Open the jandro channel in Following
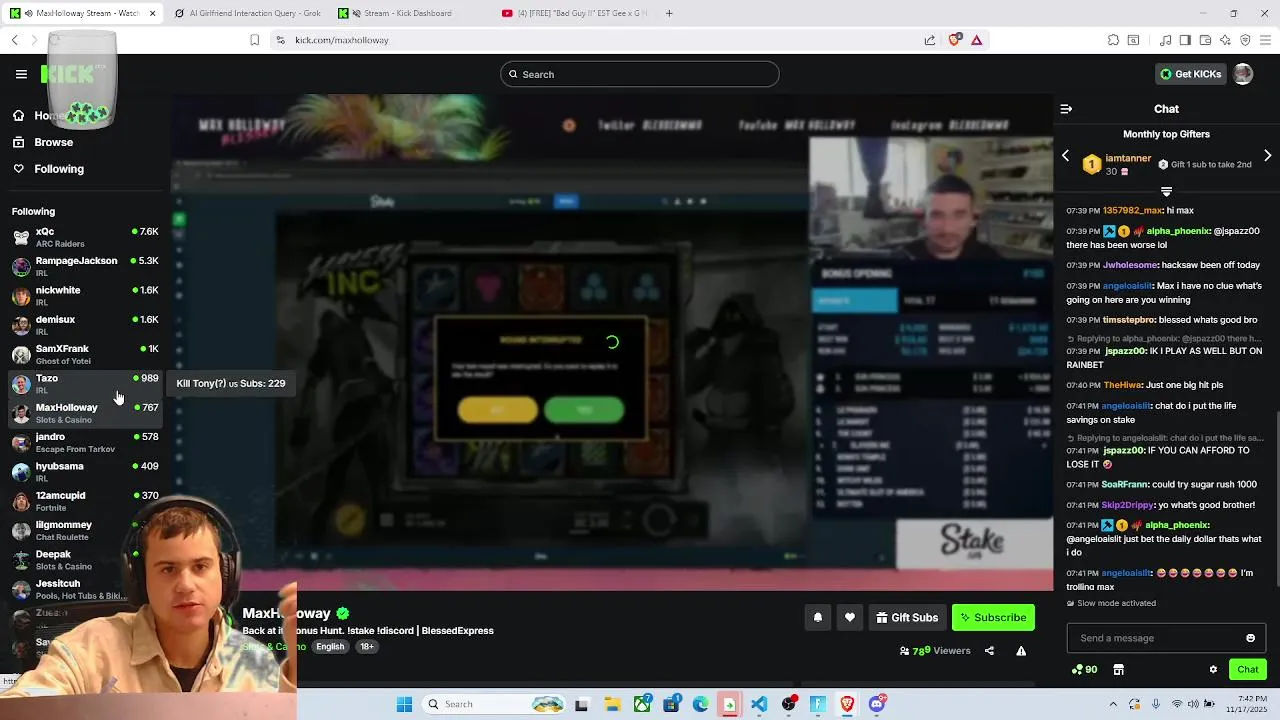The image size is (1280, 720). (84, 442)
